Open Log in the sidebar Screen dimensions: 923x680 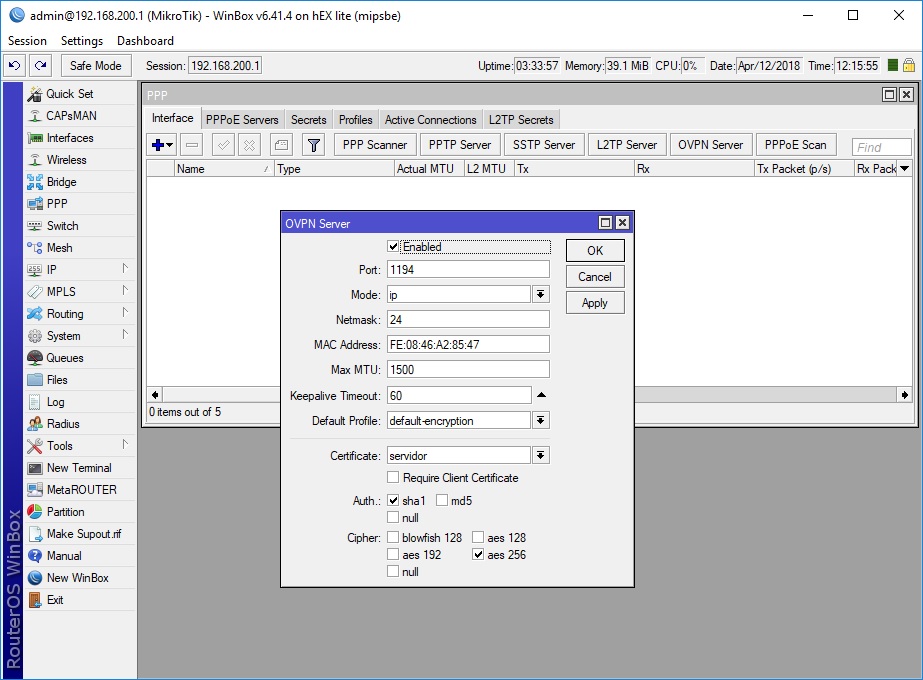coord(55,402)
